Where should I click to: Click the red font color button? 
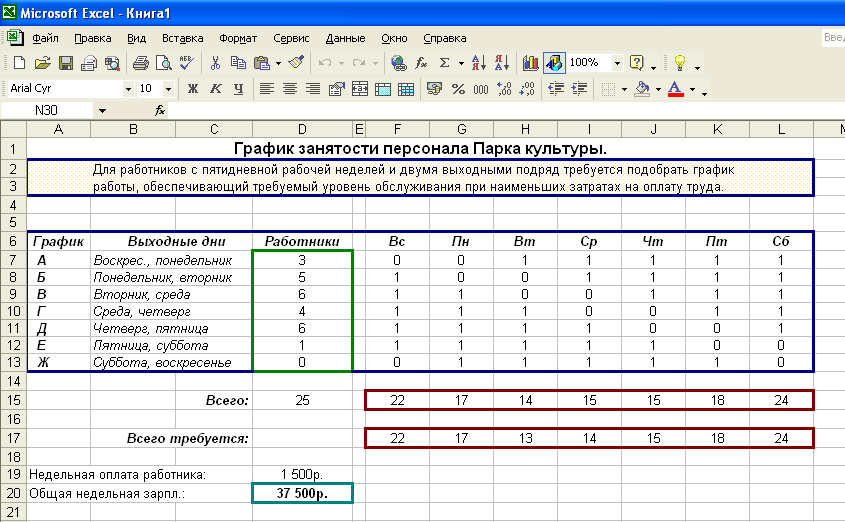(675, 89)
